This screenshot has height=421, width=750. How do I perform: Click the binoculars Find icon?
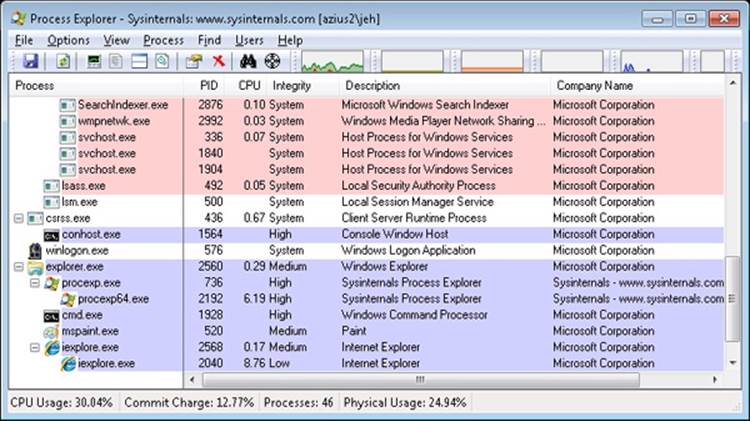tap(248, 61)
